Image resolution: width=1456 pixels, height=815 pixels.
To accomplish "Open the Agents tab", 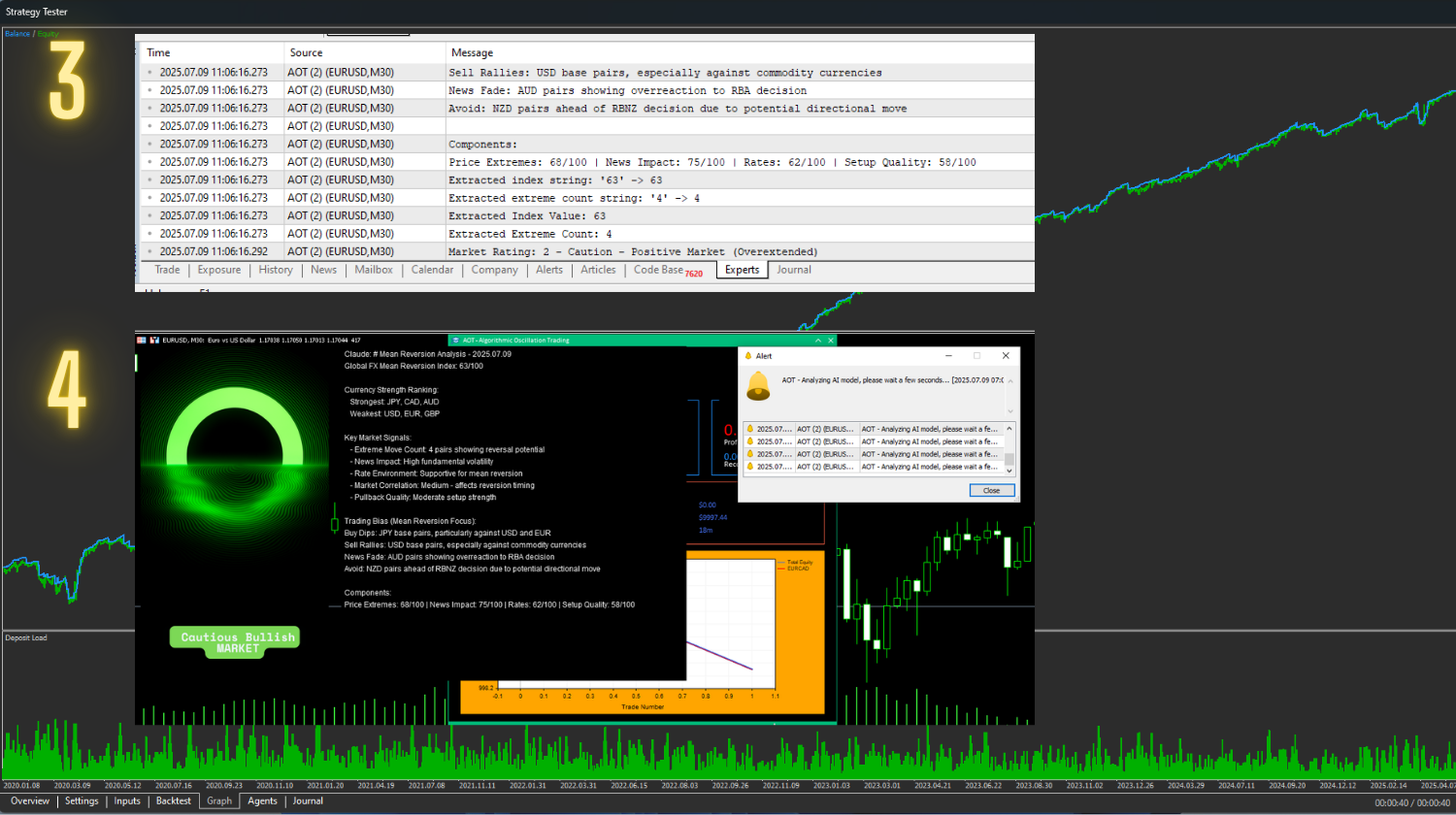I will (262, 801).
